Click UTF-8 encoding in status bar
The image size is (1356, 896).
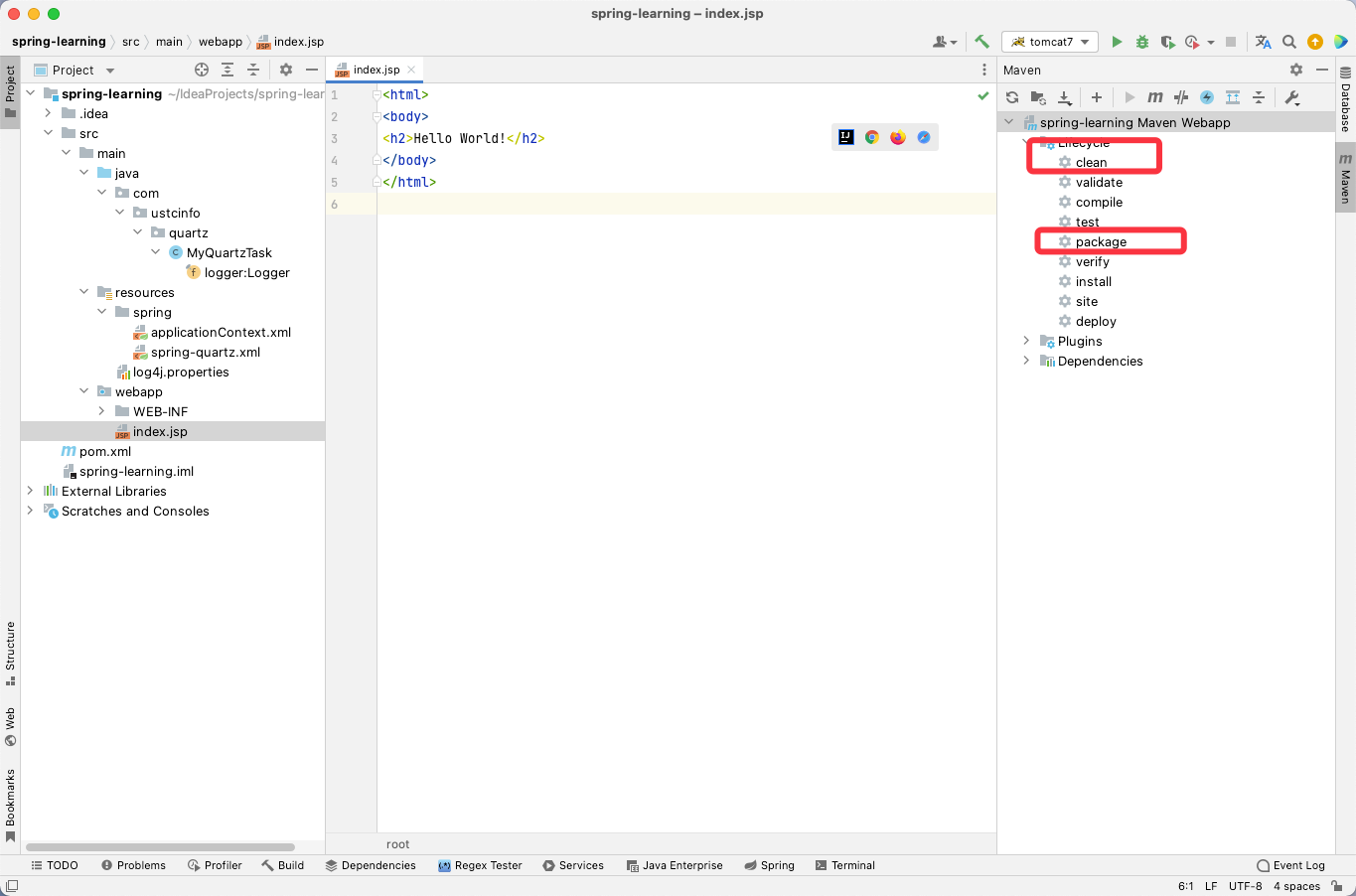(x=1245, y=886)
